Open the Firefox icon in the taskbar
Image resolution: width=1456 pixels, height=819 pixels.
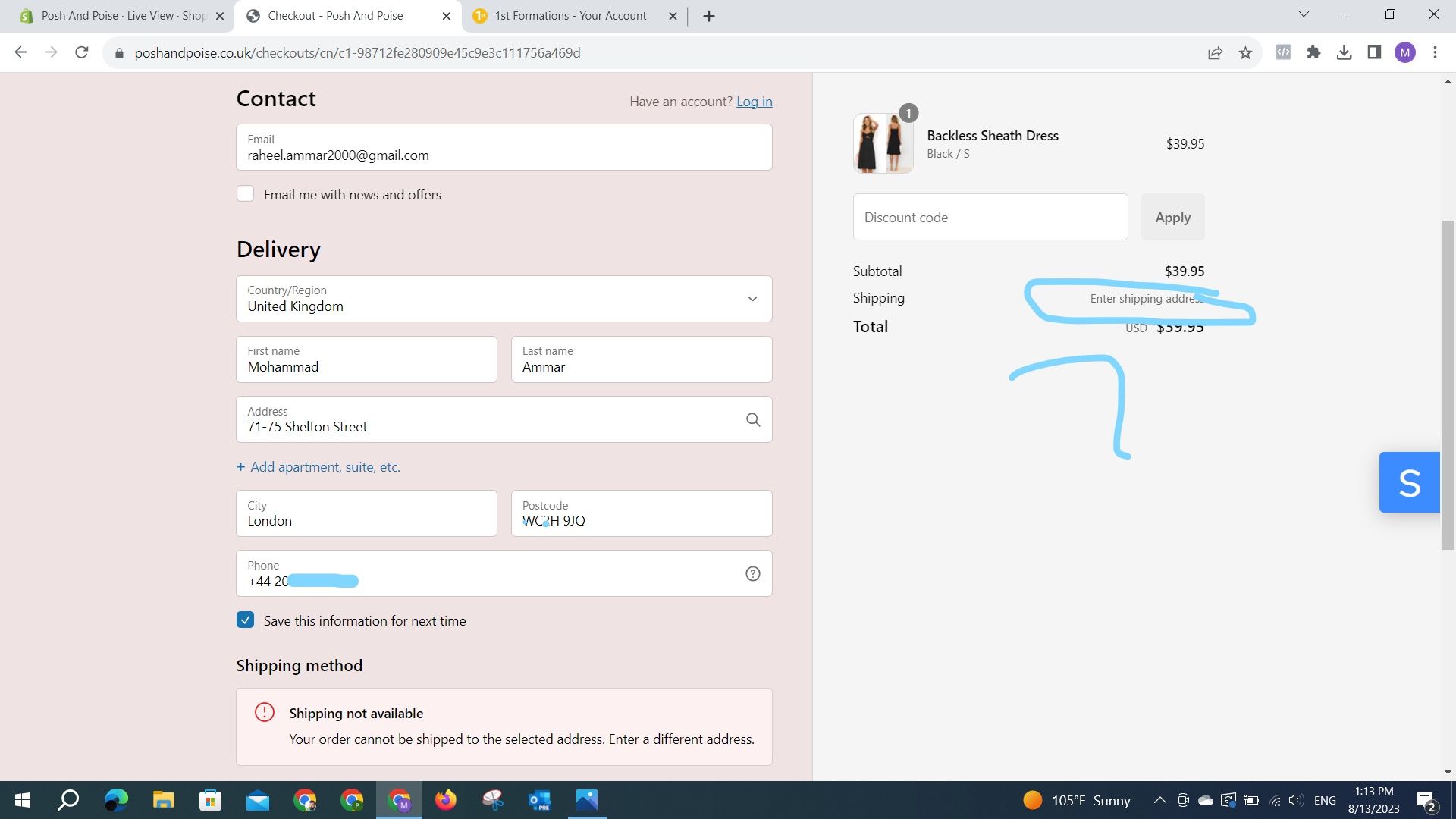pyautogui.click(x=446, y=800)
